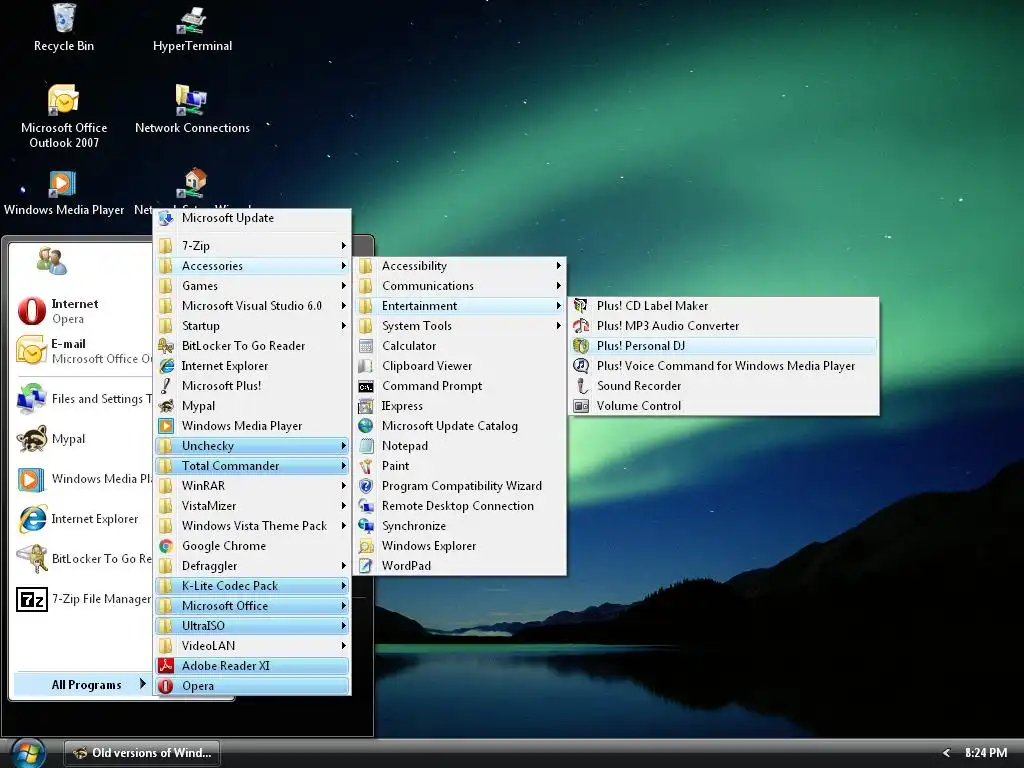Image resolution: width=1024 pixels, height=768 pixels.
Task: Click the WordPad icon
Action: (366, 566)
